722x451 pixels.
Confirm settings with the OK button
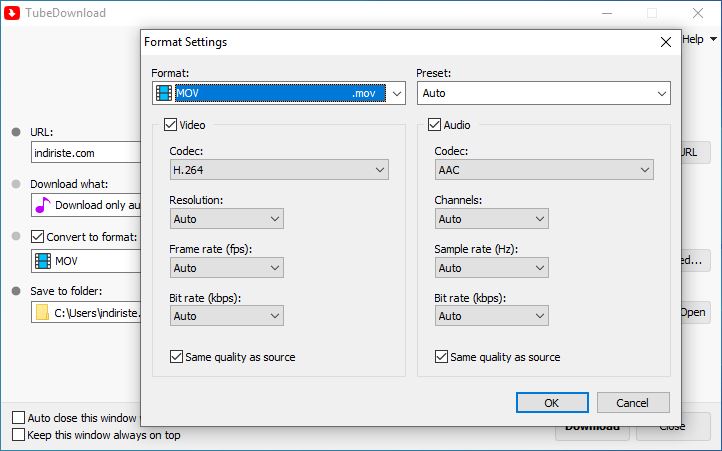point(552,403)
